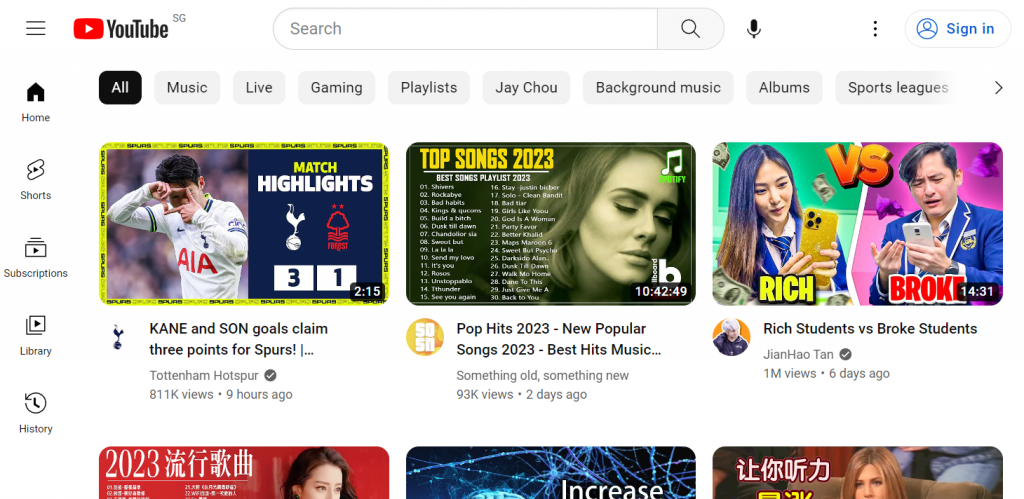Click the magnifying glass search button
The image size is (1024, 499).
(690, 29)
